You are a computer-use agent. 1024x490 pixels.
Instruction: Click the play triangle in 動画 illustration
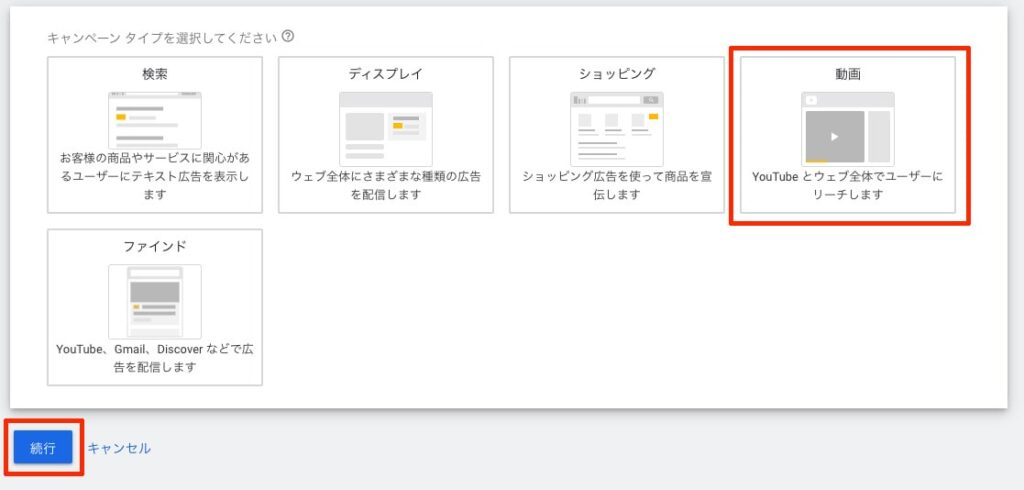pos(835,137)
